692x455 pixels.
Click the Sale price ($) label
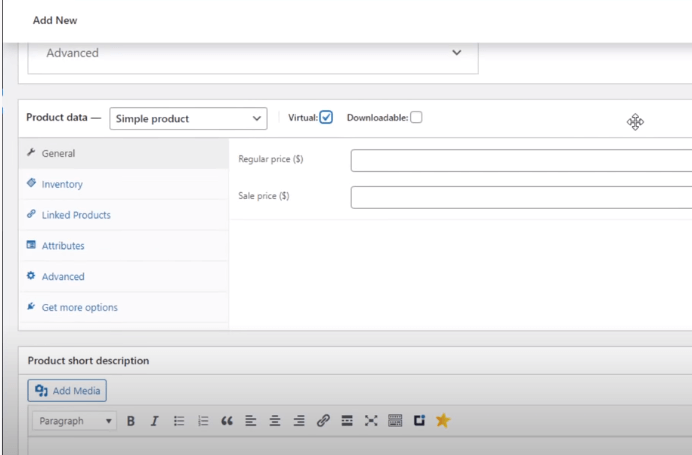263,196
